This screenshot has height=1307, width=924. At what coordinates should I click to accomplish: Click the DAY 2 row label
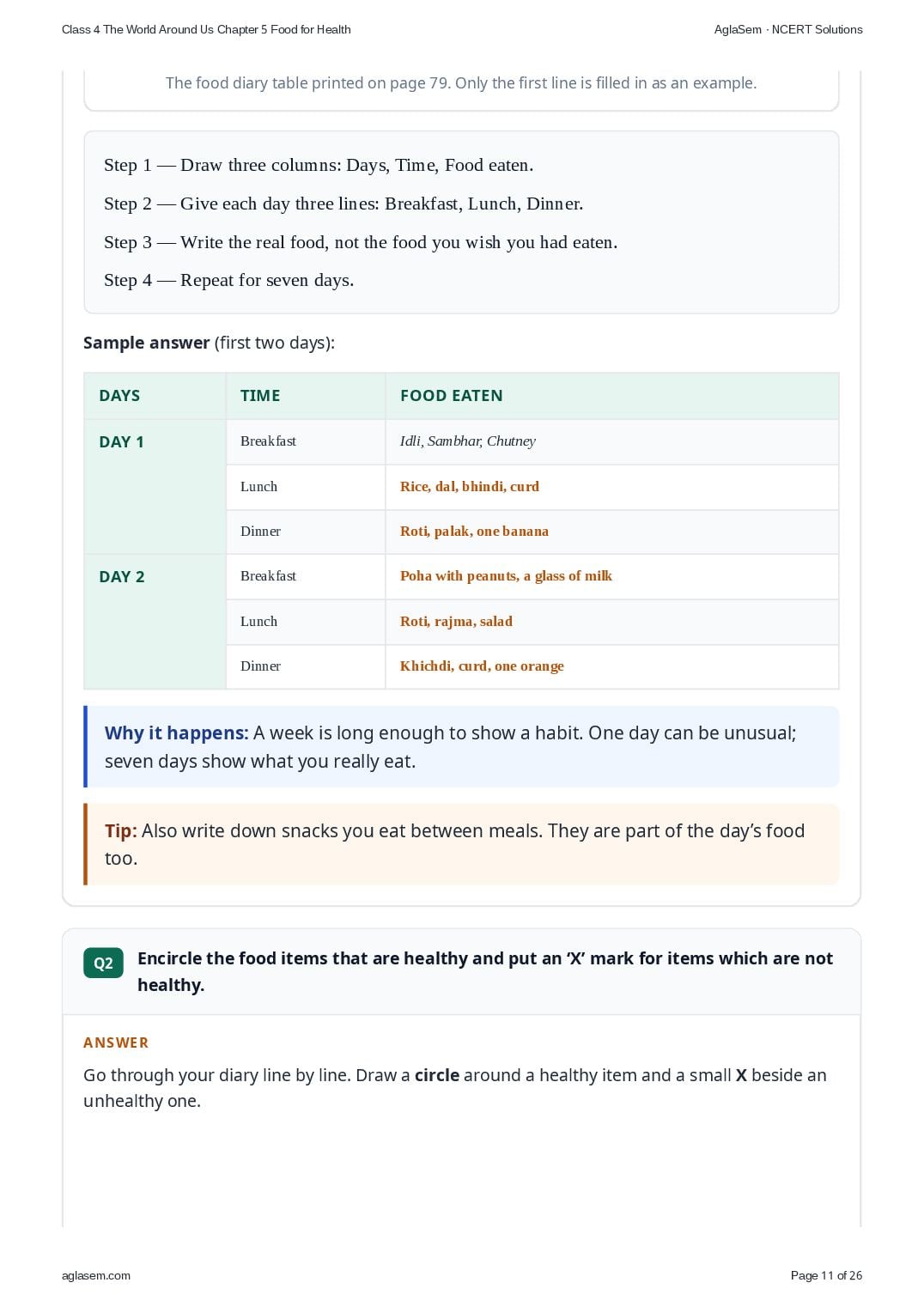click(122, 577)
